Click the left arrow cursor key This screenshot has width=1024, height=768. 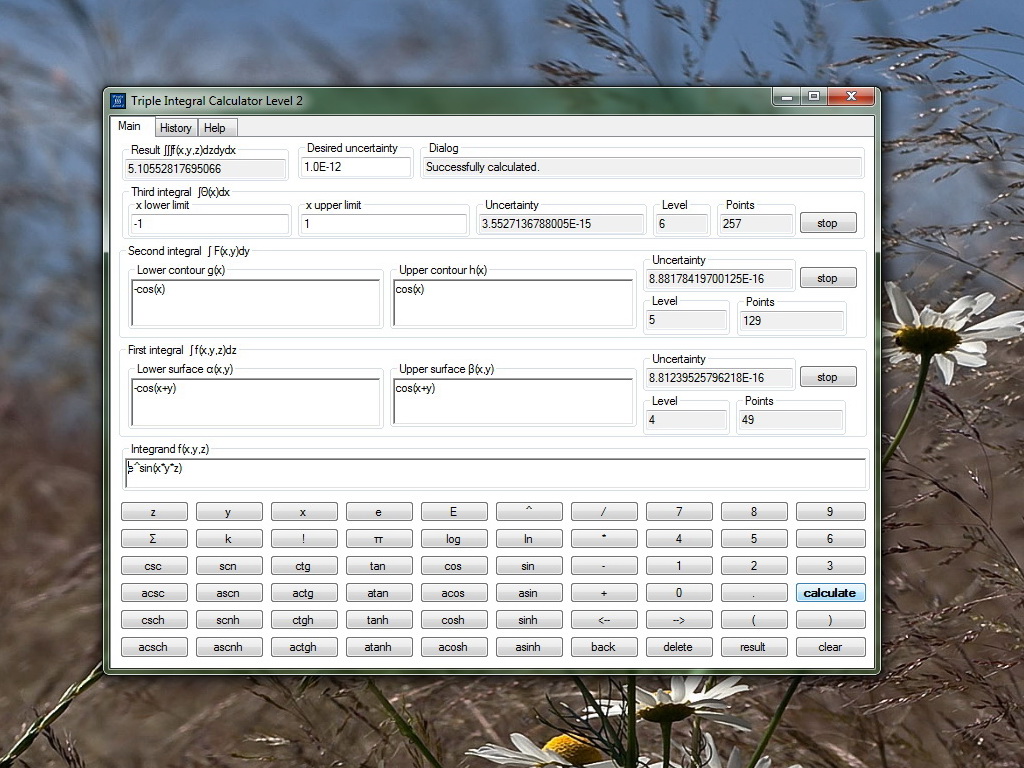[x=603, y=620]
